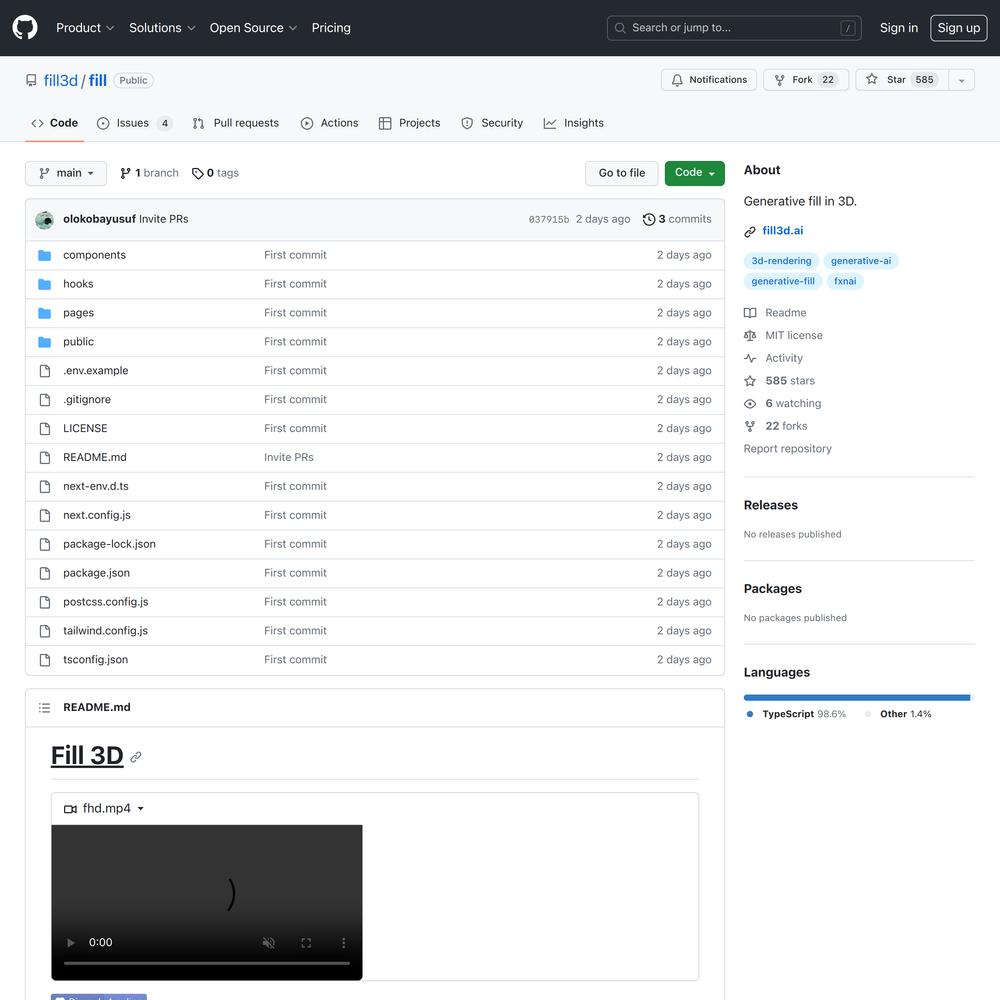This screenshot has height=1000, width=1000.
Task: Click the Go to file button
Action: [621, 173]
